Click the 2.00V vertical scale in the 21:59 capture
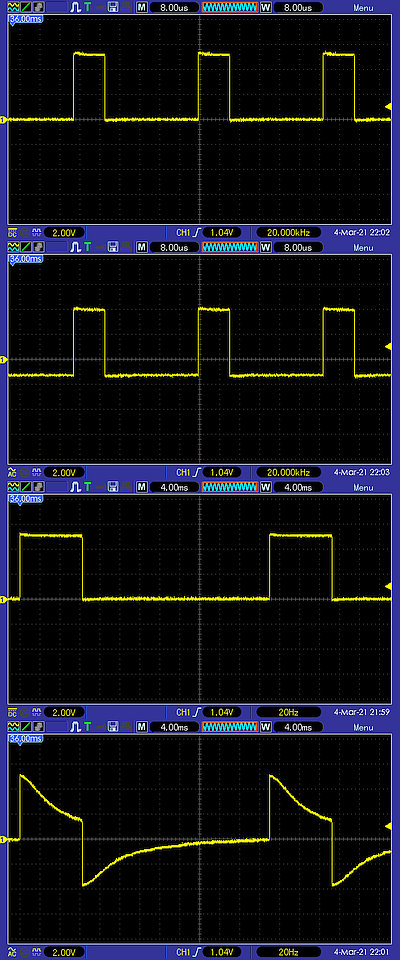 click(x=64, y=713)
